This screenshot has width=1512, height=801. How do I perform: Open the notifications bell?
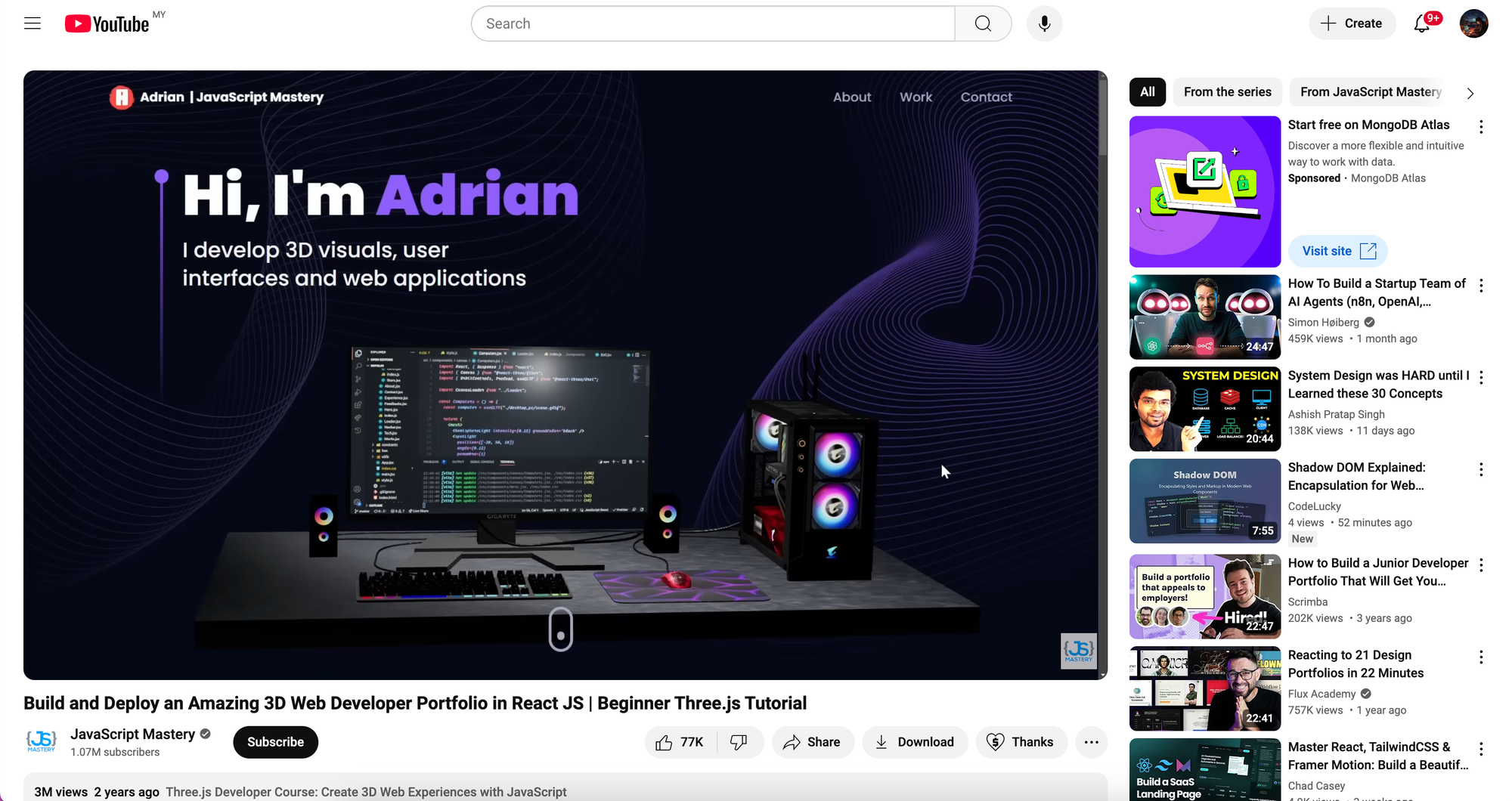pos(1422,23)
